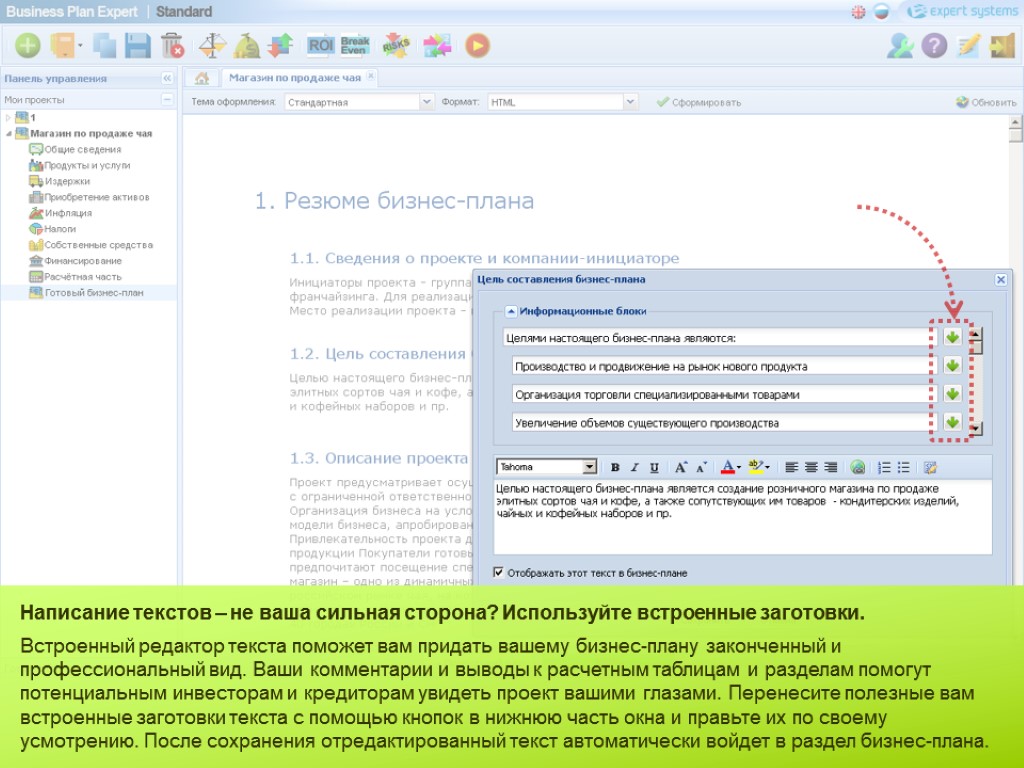Viewport: 1024px width, 768px height.
Task: Click the pencil notes icon in top toolbar
Action: 968,46
